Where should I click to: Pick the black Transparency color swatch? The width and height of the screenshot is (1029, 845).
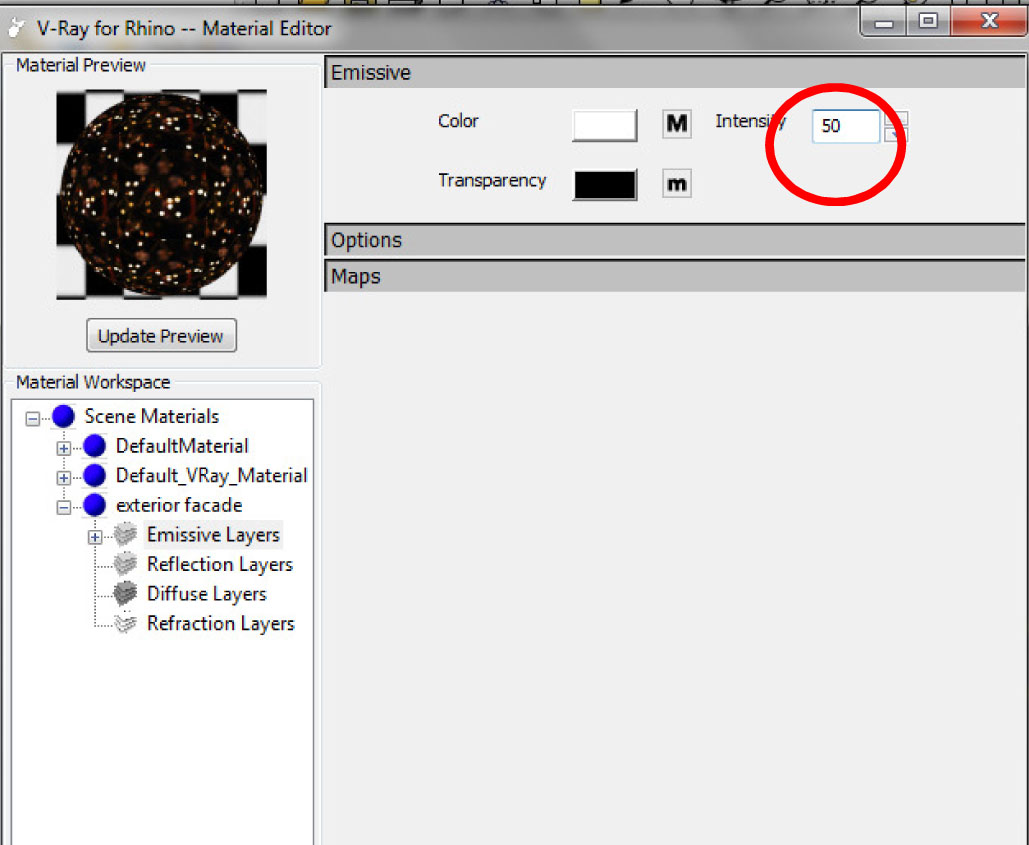coord(604,185)
